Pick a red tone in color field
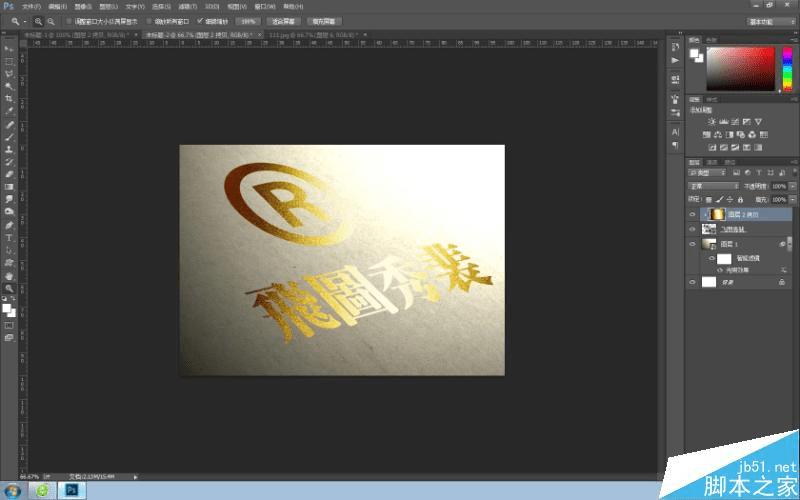The width and height of the screenshot is (800, 500). coord(740,68)
